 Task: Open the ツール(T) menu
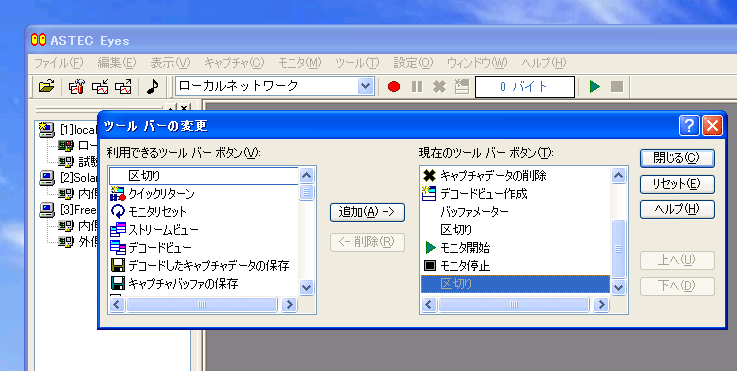357,63
